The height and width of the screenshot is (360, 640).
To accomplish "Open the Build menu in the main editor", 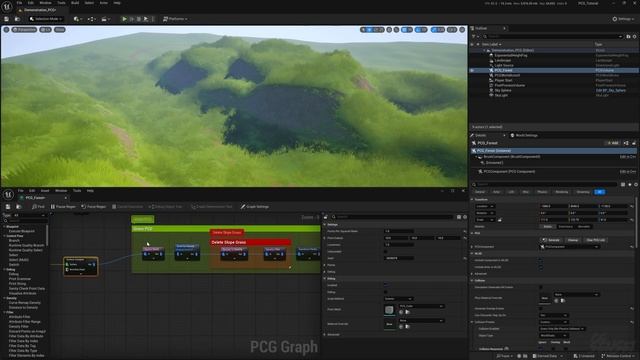I will pyautogui.click(x=75, y=3).
